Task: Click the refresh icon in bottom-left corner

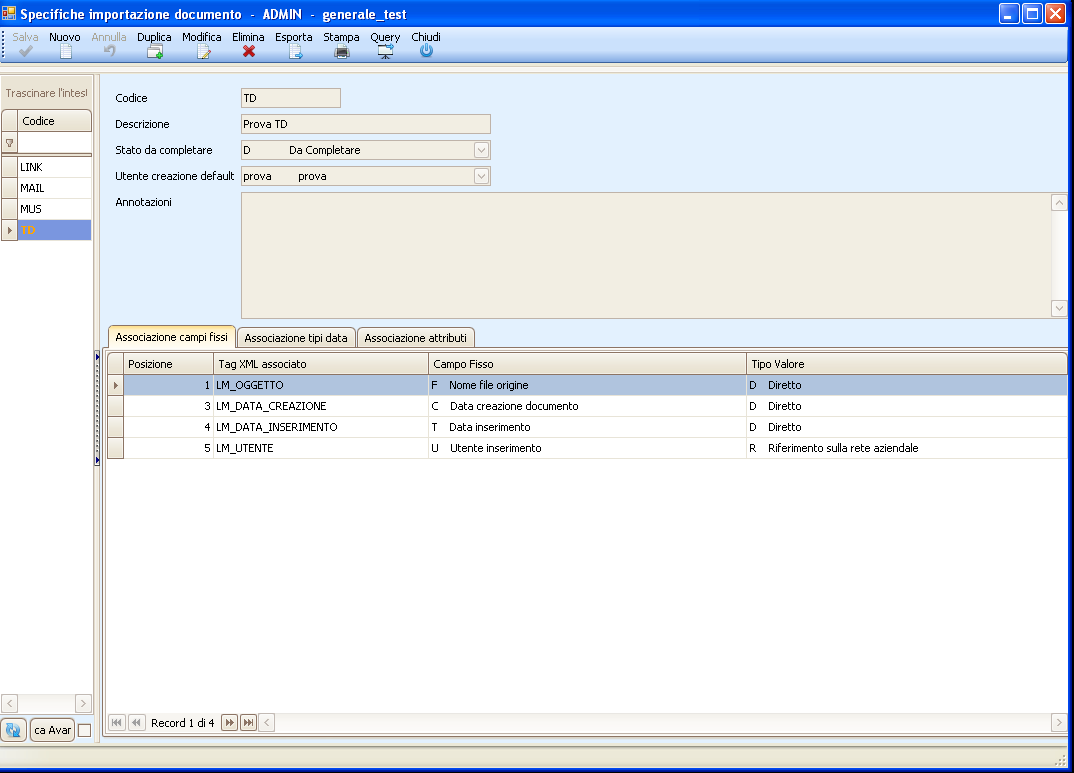Action: [14, 730]
